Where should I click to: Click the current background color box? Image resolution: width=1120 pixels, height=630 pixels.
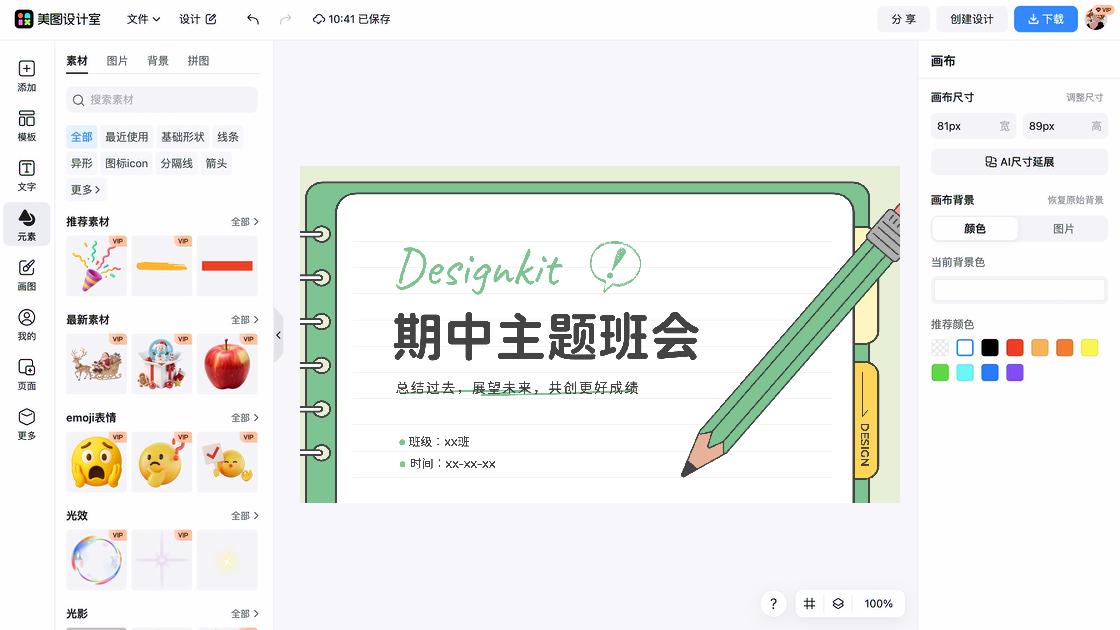click(x=1019, y=289)
